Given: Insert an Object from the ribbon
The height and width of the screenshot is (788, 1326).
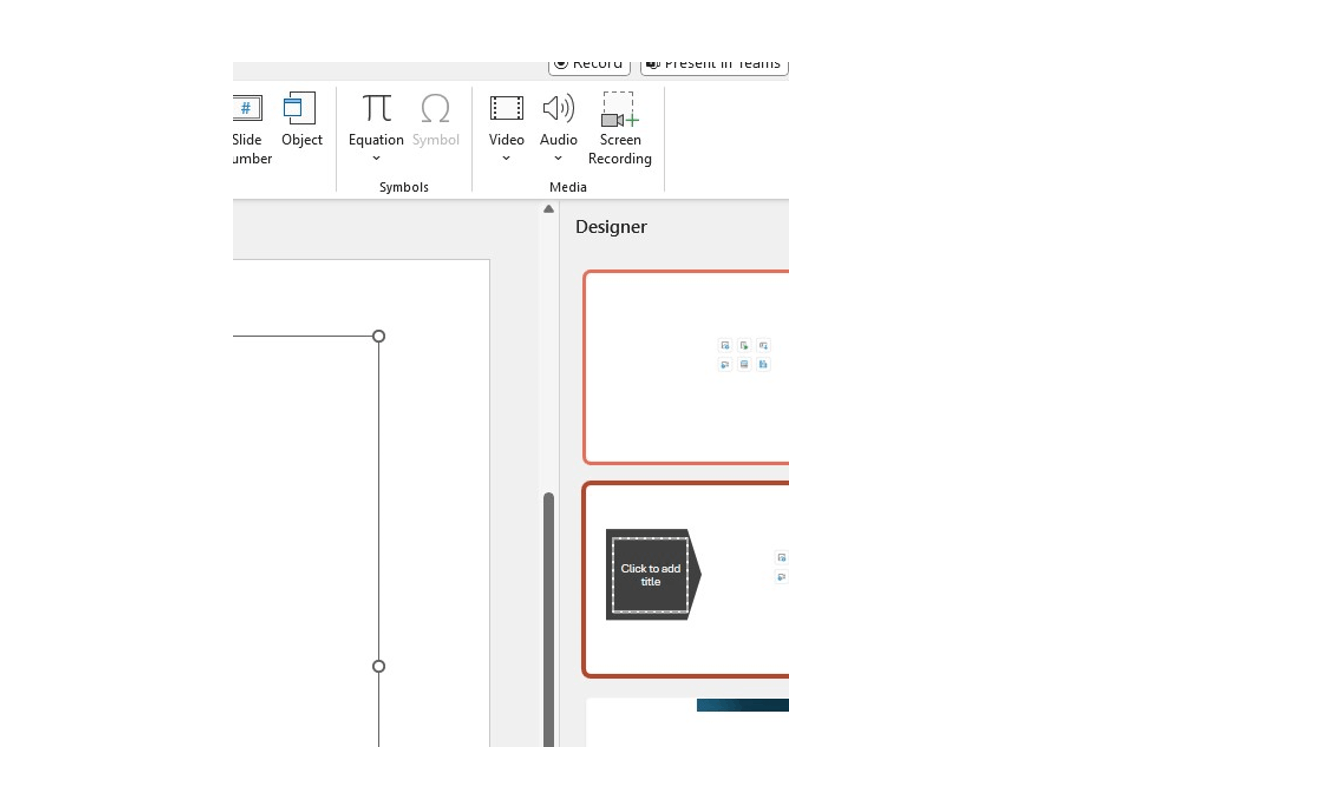Looking at the screenshot, I should point(301,121).
